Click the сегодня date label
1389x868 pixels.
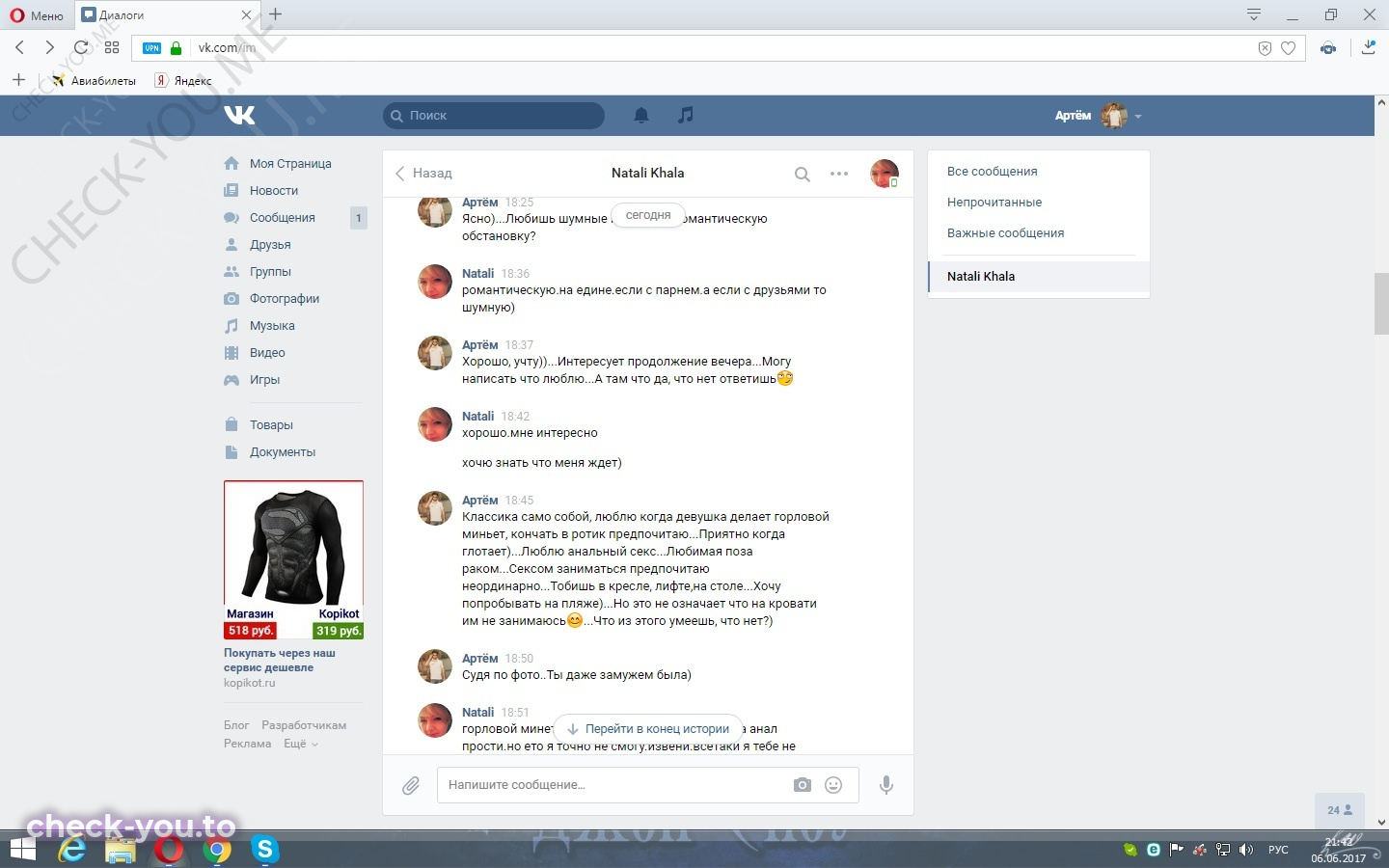(648, 215)
